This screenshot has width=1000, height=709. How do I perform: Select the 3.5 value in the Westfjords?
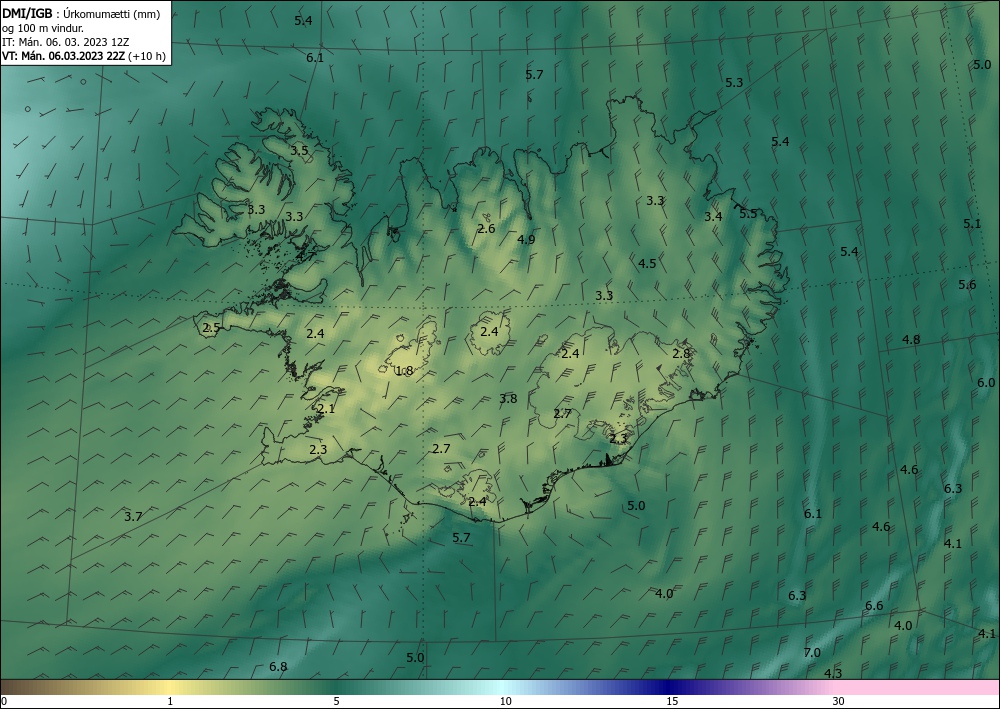point(299,151)
